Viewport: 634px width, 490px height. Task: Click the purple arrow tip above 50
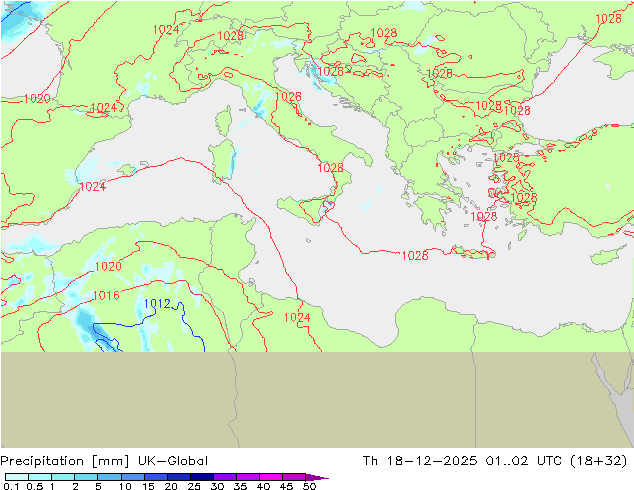317,477
